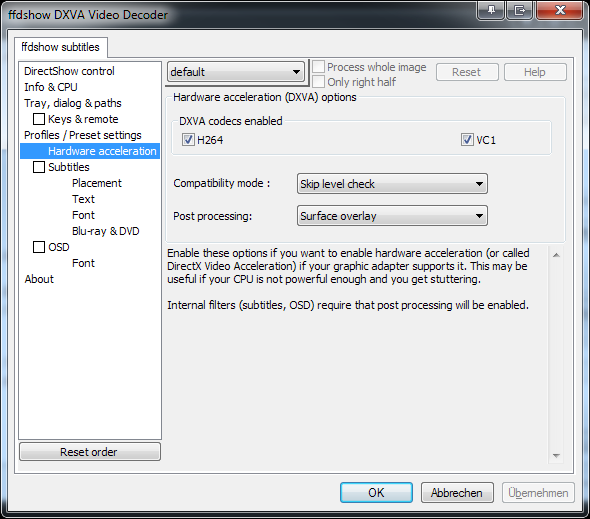Select Placement under Subtitles
Screen dimensions: 590x519
[x=97, y=183]
